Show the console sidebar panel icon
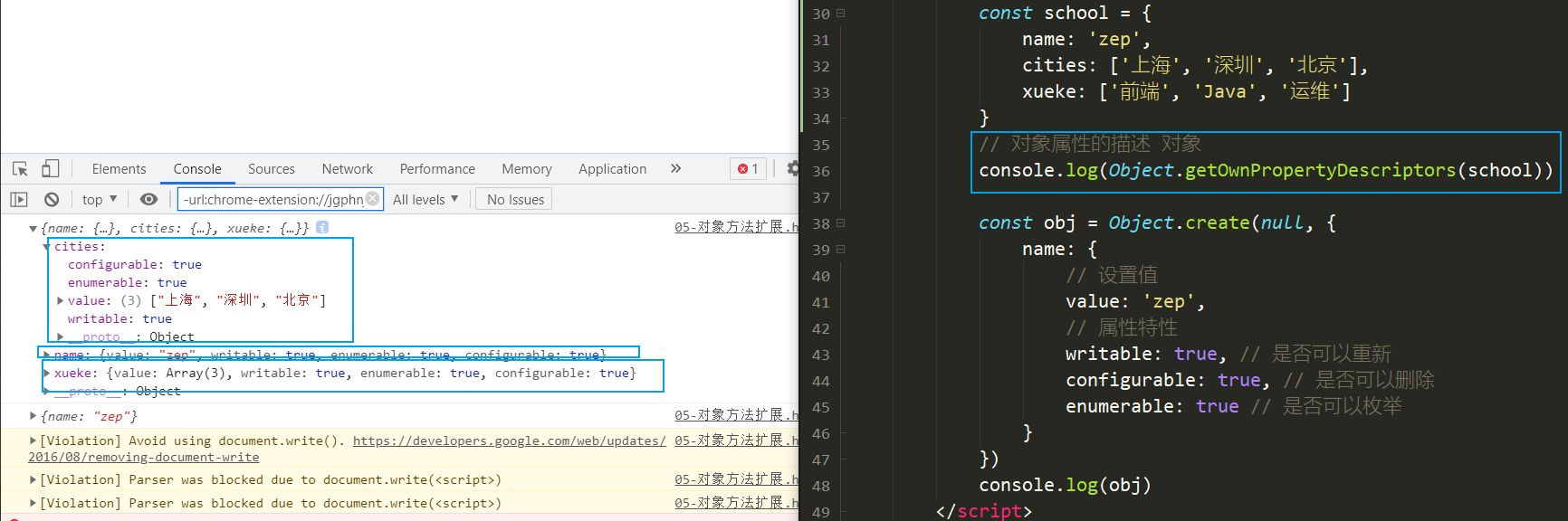 [19, 200]
